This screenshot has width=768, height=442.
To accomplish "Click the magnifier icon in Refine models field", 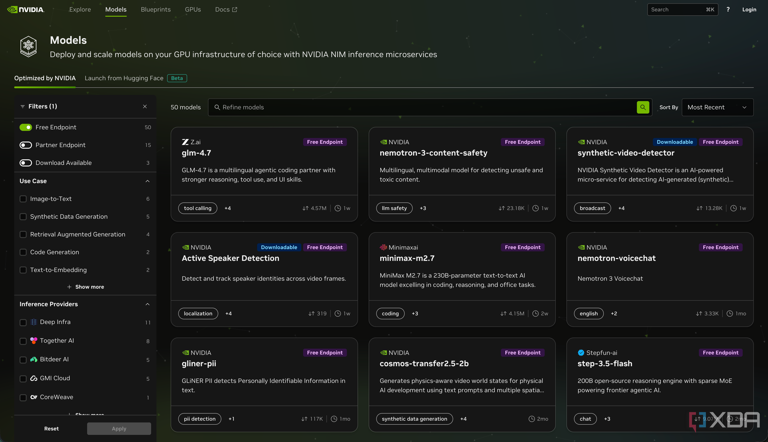I will pyautogui.click(x=217, y=107).
